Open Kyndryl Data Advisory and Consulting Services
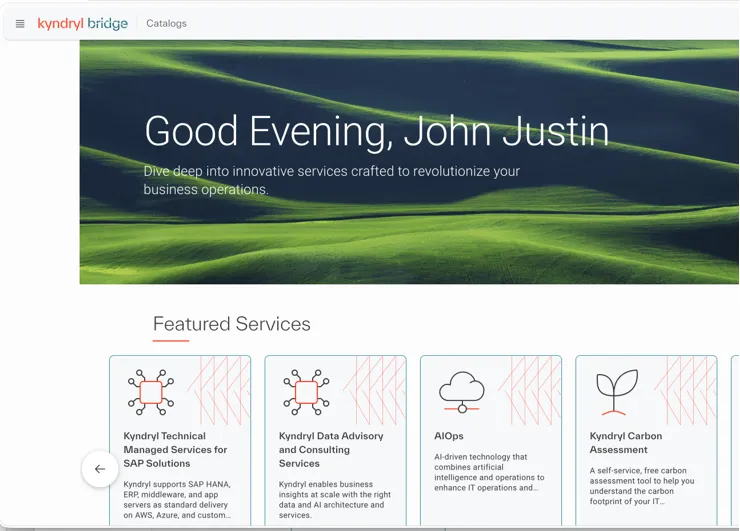This screenshot has width=740, height=531. click(331, 450)
